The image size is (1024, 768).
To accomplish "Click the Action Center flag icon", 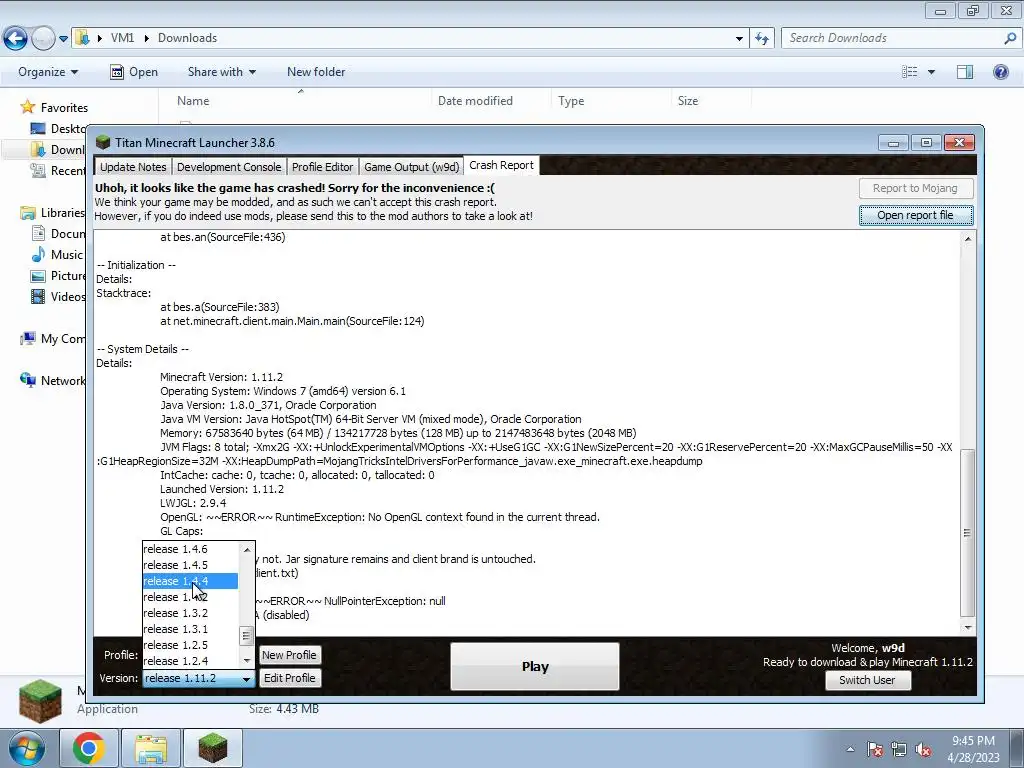I will (875, 749).
